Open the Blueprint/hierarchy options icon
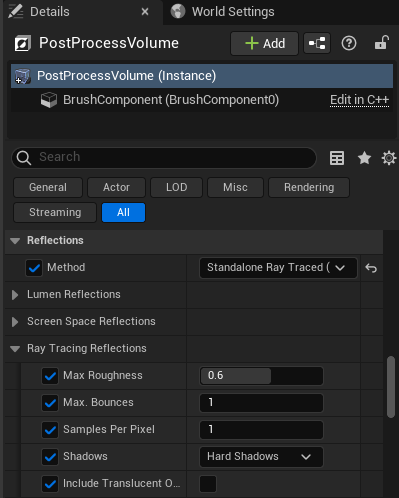This screenshot has width=399, height=498. 317,43
